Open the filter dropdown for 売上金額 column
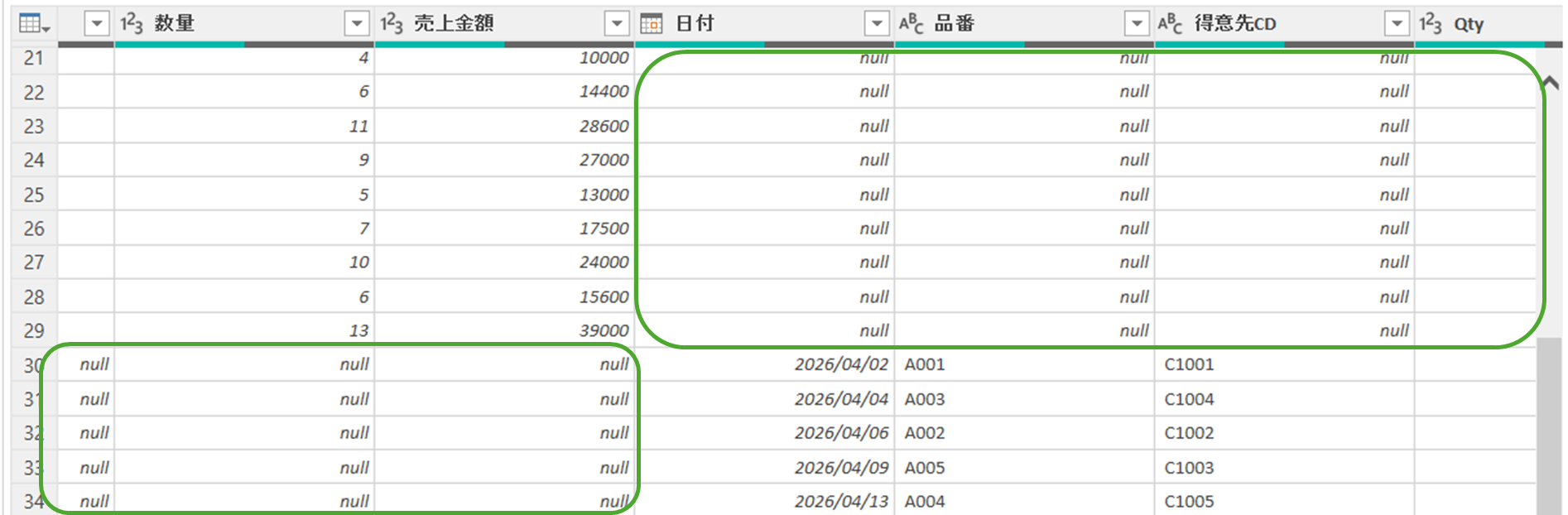Viewport: 1568px width, 515px height. point(617,24)
